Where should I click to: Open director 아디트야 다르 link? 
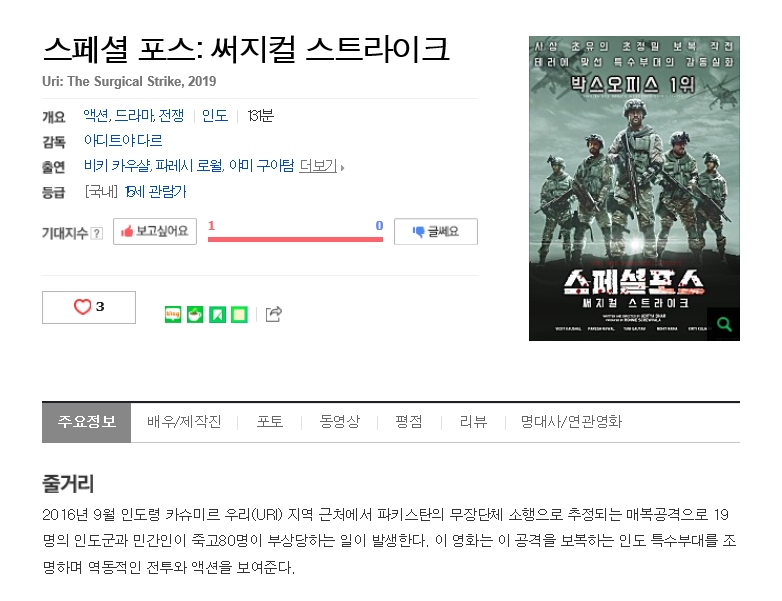tap(123, 141)
